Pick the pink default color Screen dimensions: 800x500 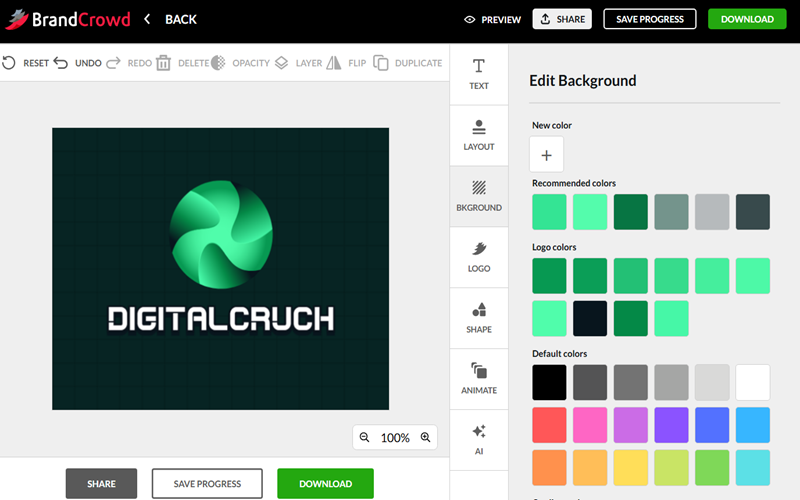tap(590, 425)
